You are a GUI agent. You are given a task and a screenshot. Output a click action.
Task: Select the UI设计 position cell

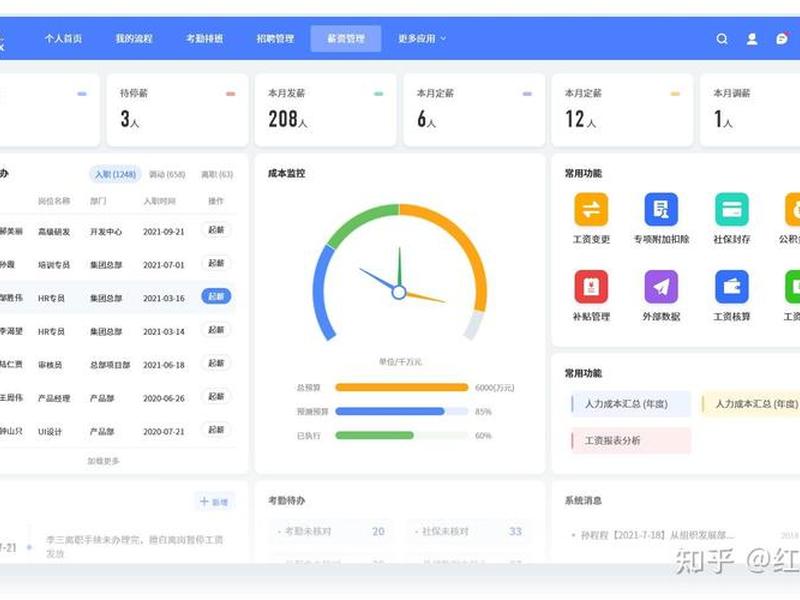coord(50,432)
